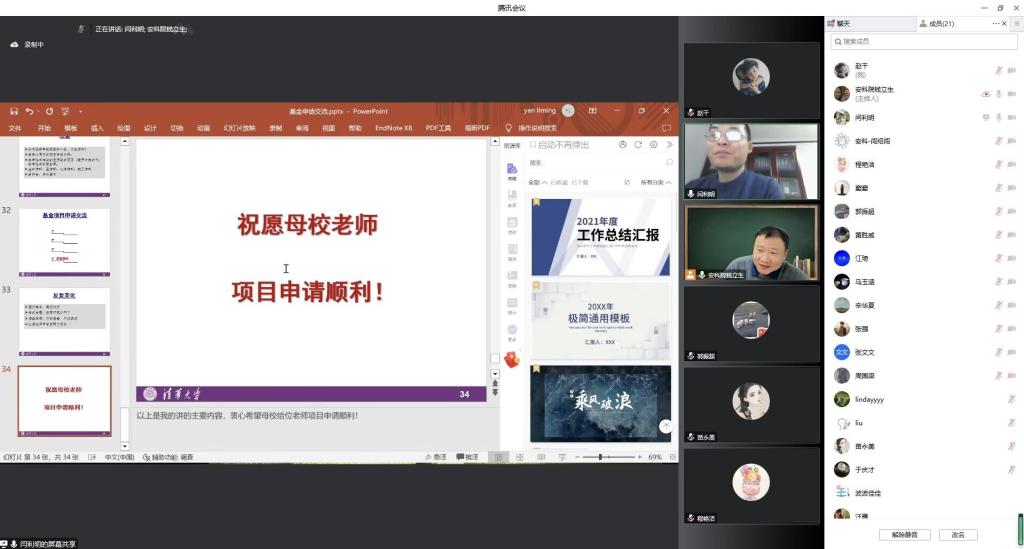Click the back-to-top arrow on templates

[665, 426]
